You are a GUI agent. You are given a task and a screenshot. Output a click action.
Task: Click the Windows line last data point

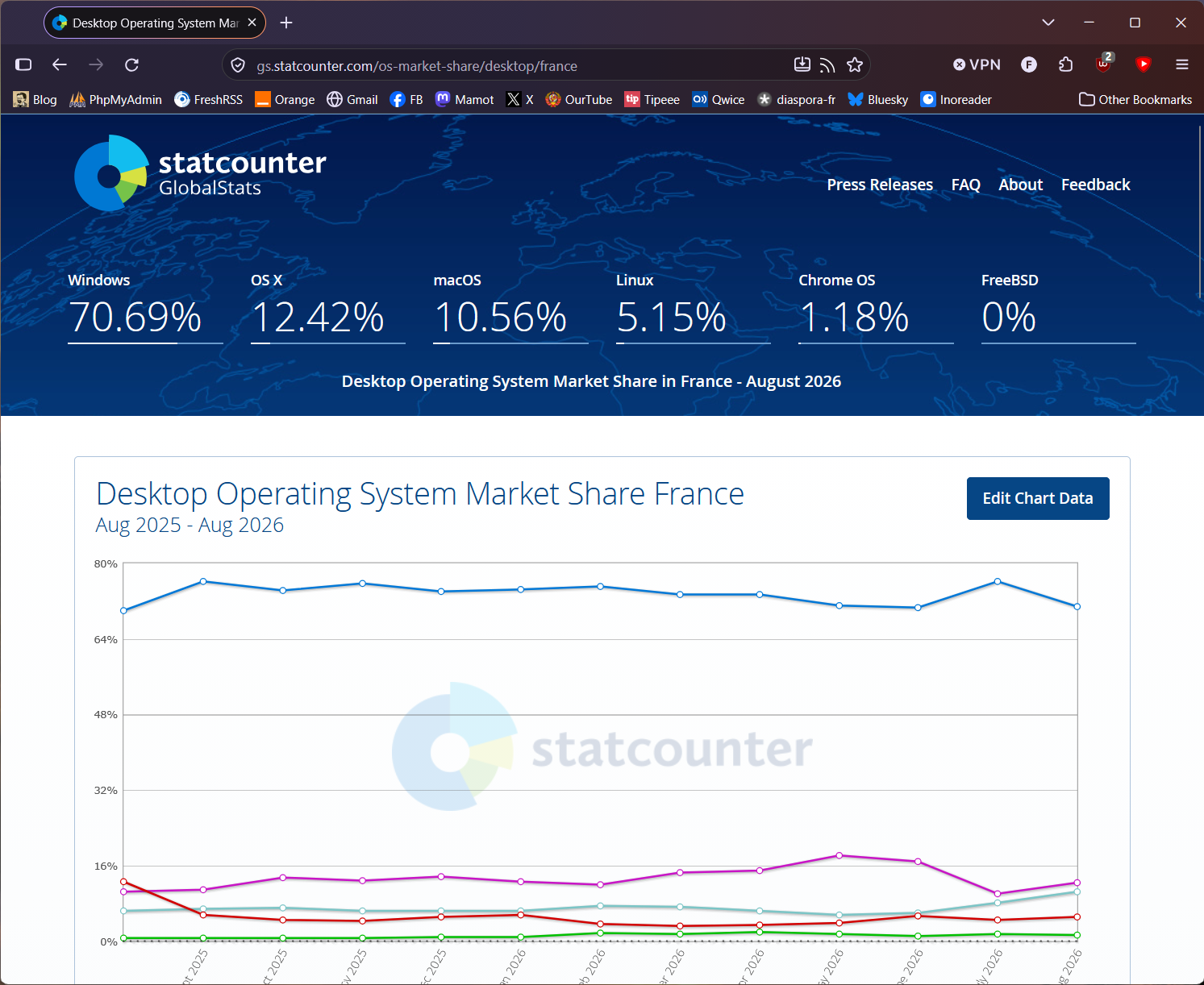pos(1077,606)
